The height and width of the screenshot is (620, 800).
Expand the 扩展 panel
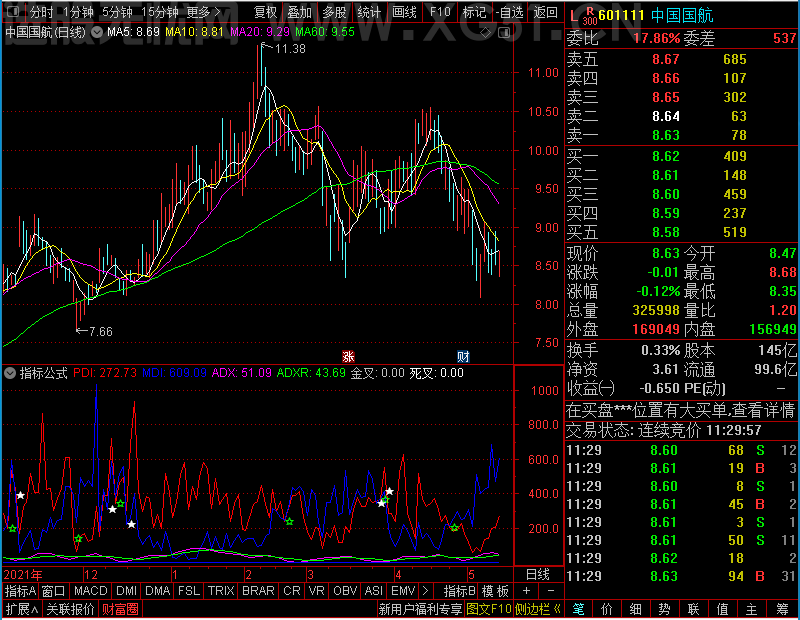[22, 609]
